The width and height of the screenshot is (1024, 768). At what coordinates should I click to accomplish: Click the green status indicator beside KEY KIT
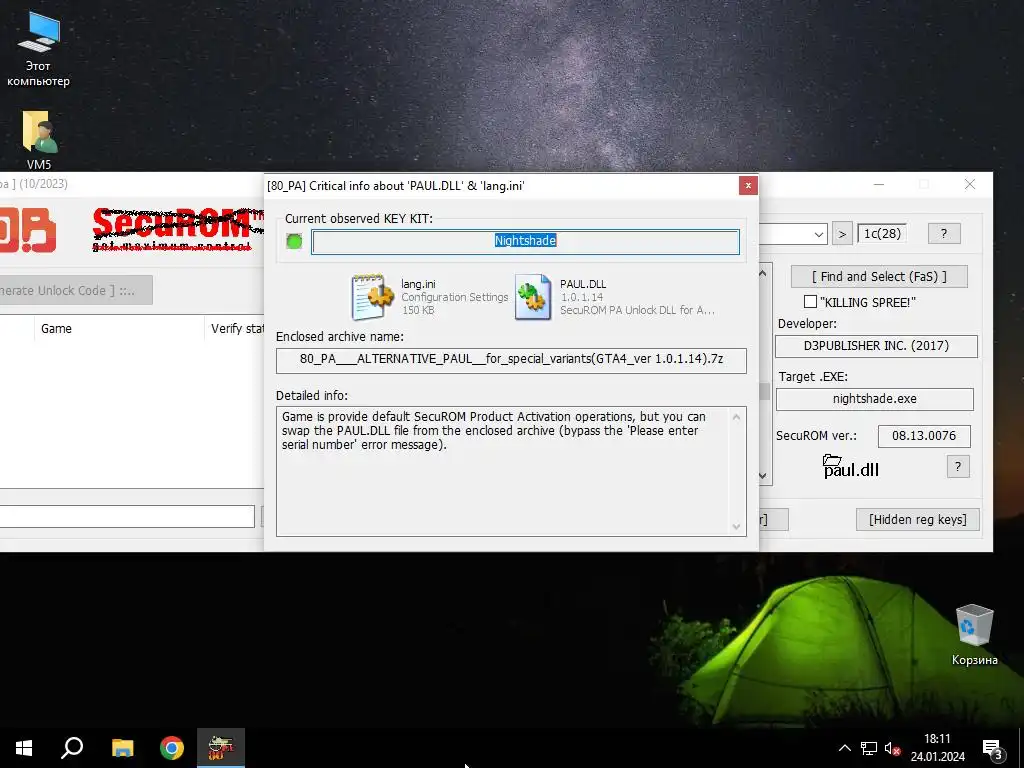(x=294, y=241)
